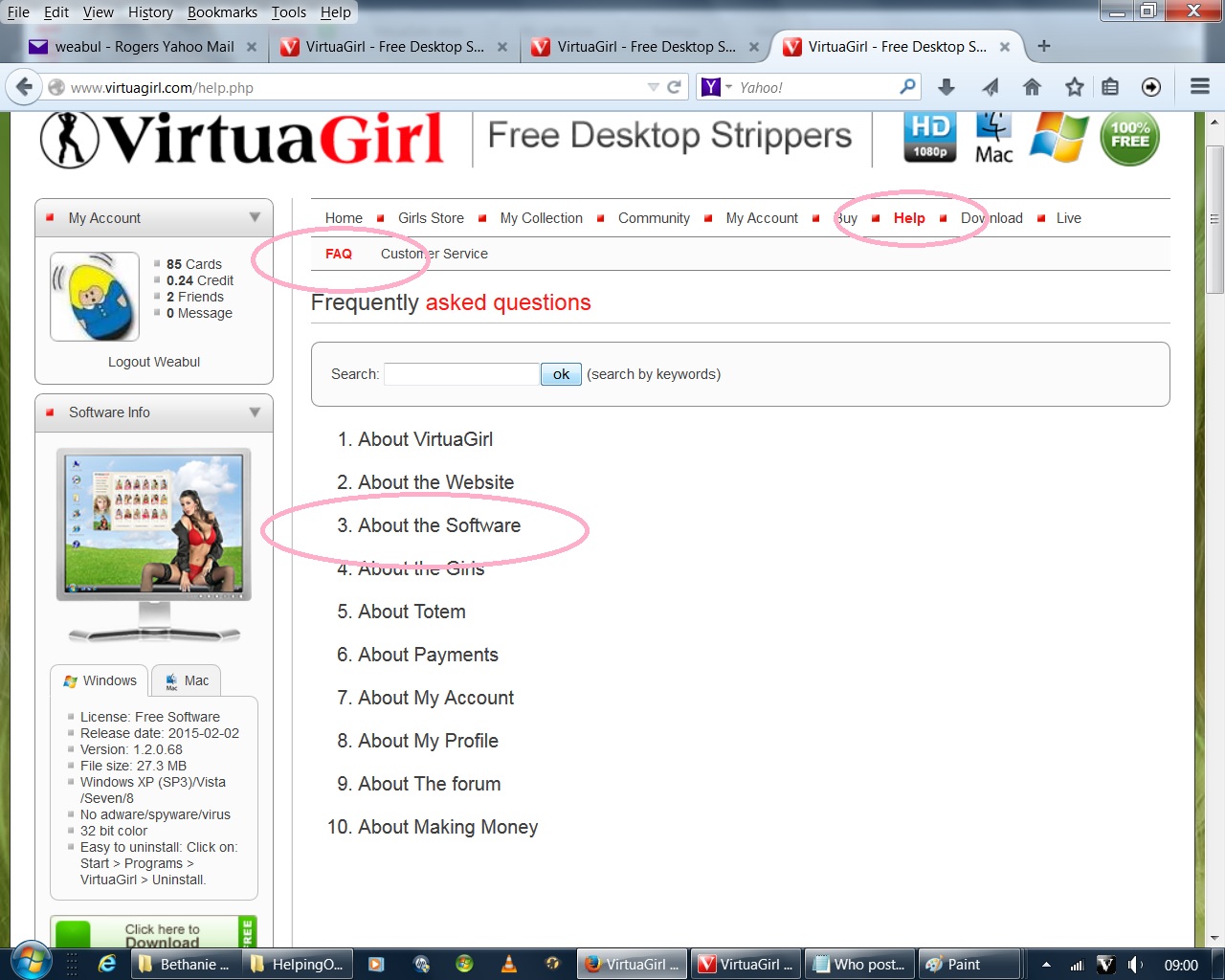Viewport: 1225px width, 980px height.
Task: Open FAQ topic About the Website
Action: point(435,482)
